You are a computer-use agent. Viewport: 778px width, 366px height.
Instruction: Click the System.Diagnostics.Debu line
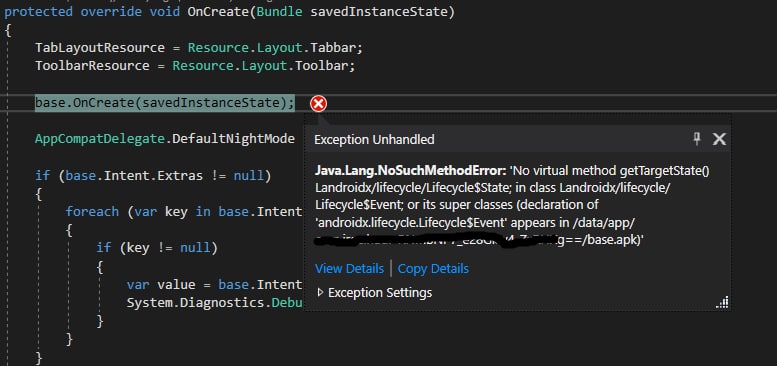tap(214, 303)
